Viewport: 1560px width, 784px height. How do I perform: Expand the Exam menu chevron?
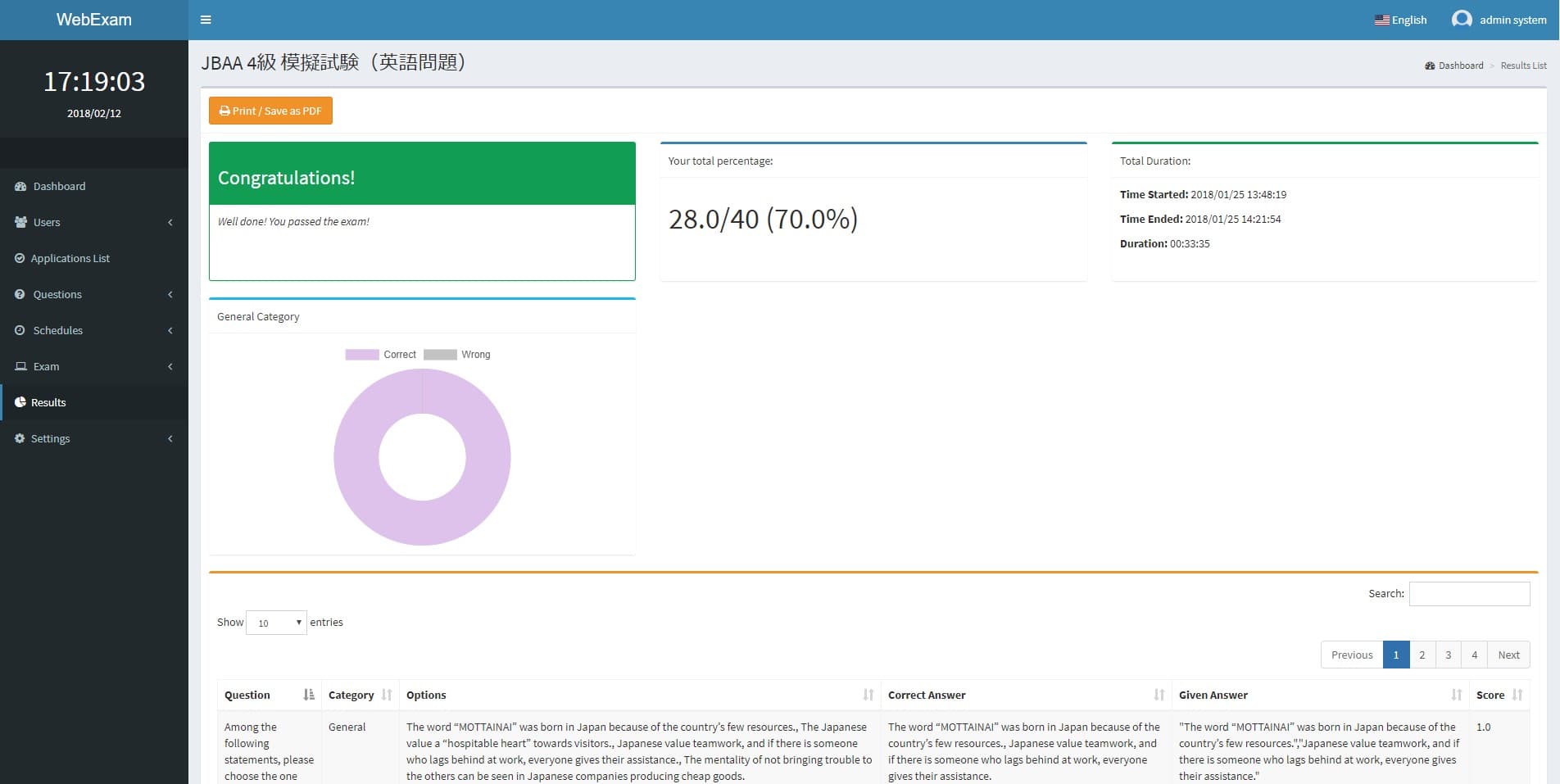tap(170, 366)
